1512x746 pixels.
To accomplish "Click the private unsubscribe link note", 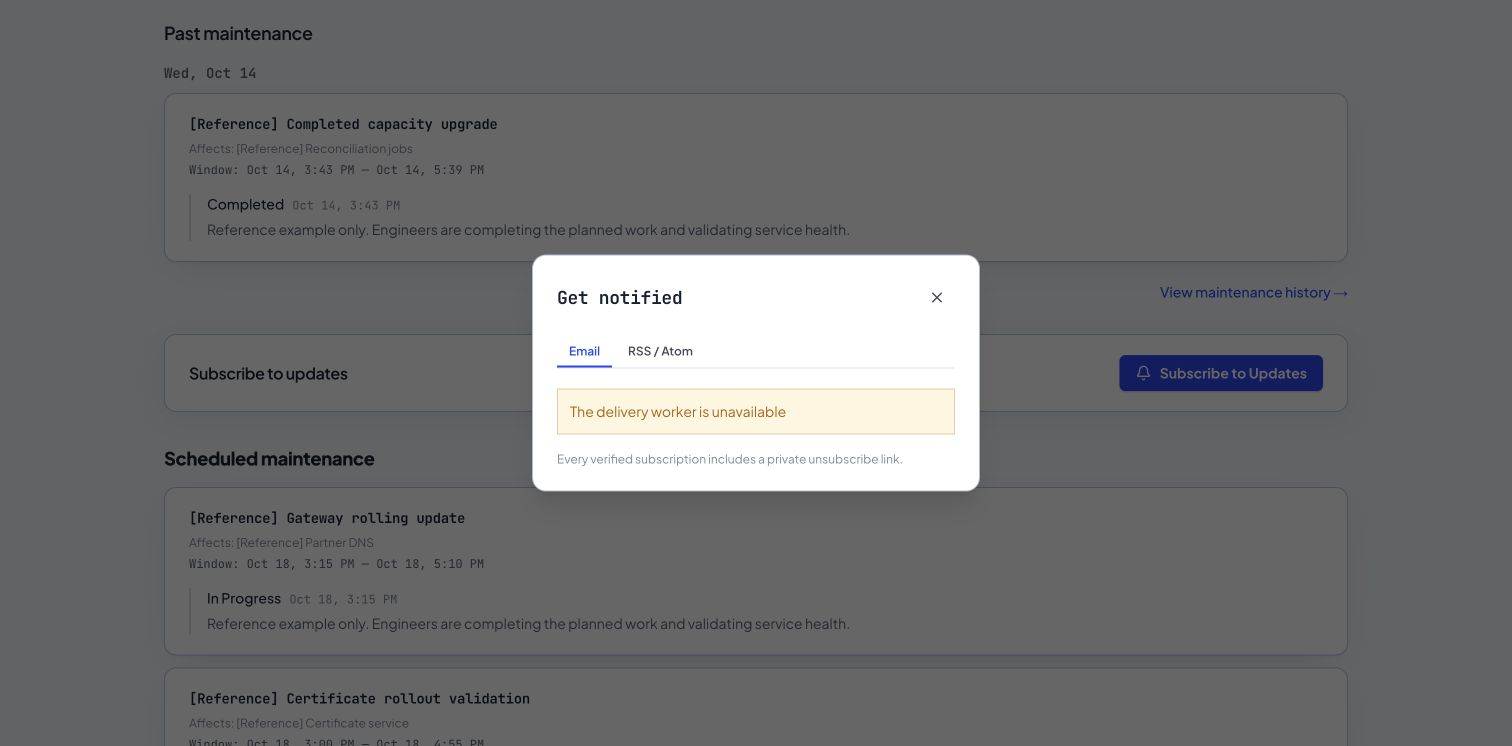I will 730,459.
